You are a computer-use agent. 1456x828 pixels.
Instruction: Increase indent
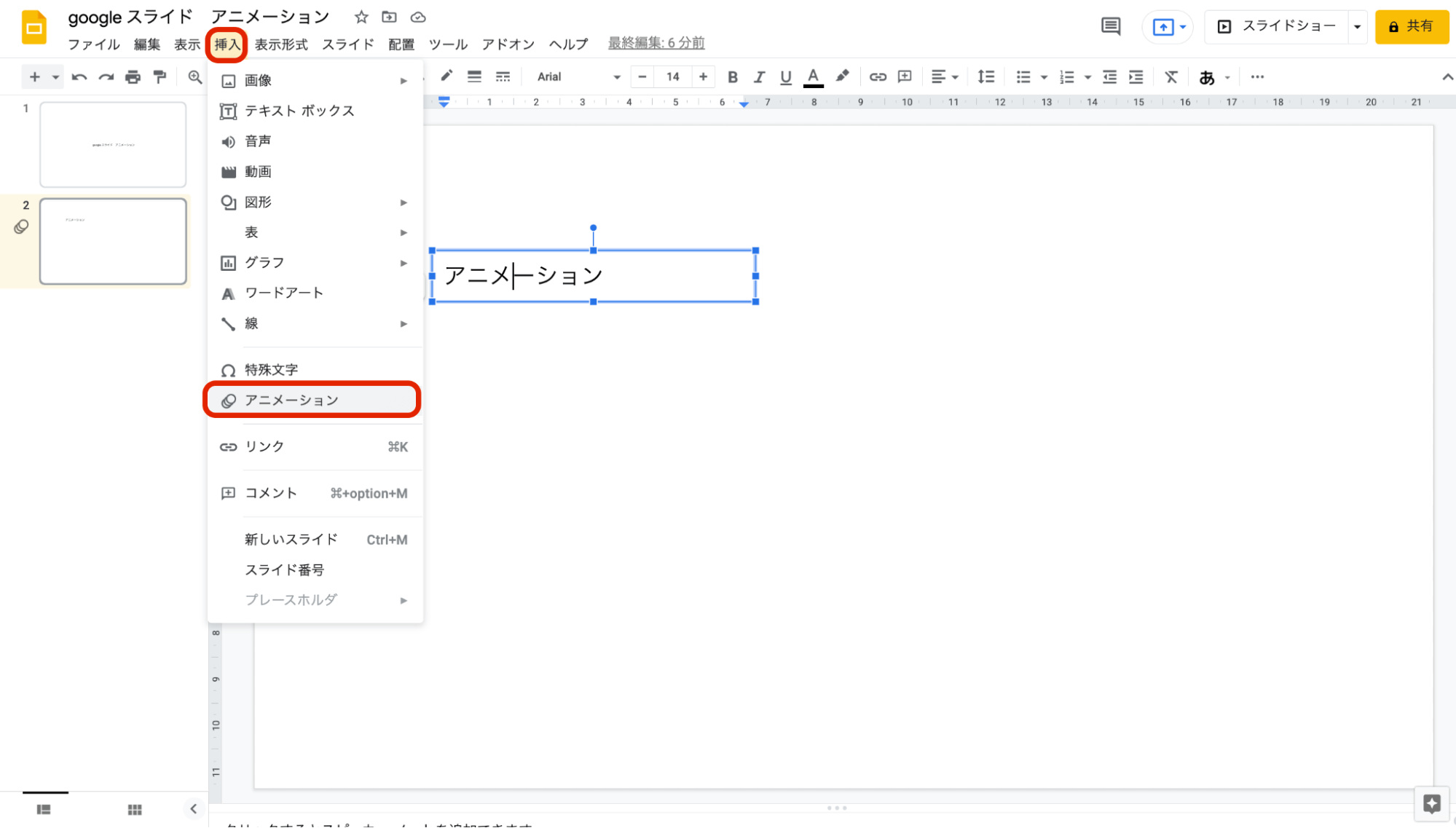(1136, 76)
